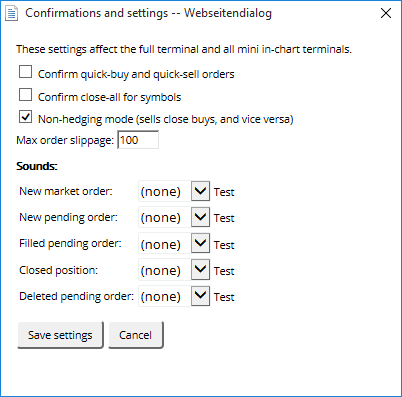Test the Closed position sound

click(224, 271)
